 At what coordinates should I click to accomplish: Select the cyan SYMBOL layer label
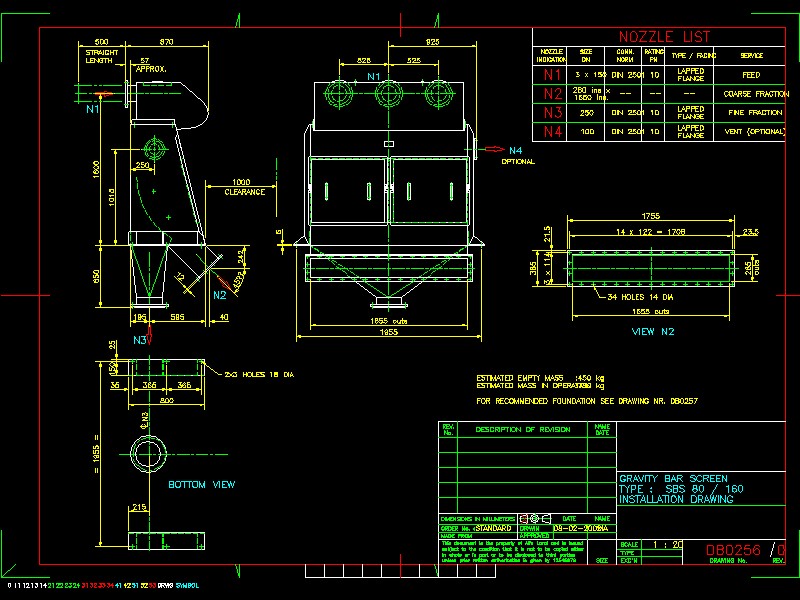(194, 584)
